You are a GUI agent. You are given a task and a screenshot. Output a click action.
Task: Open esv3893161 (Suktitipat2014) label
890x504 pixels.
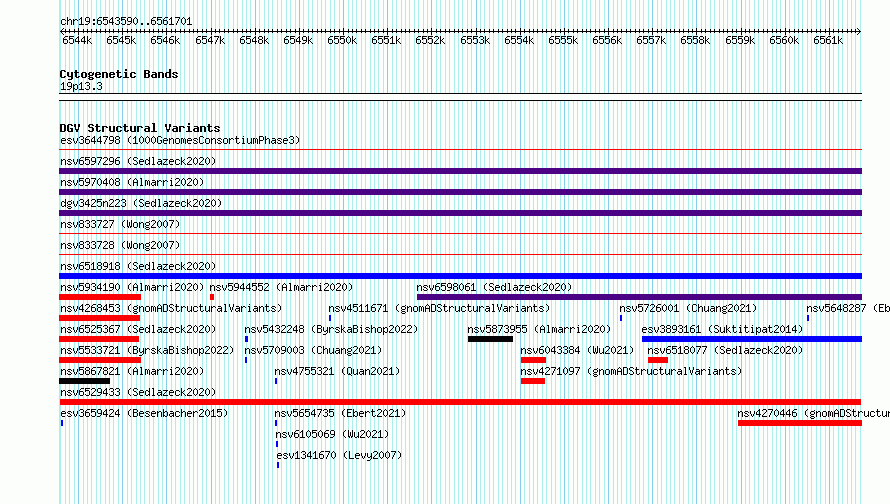tap(723, 329)
